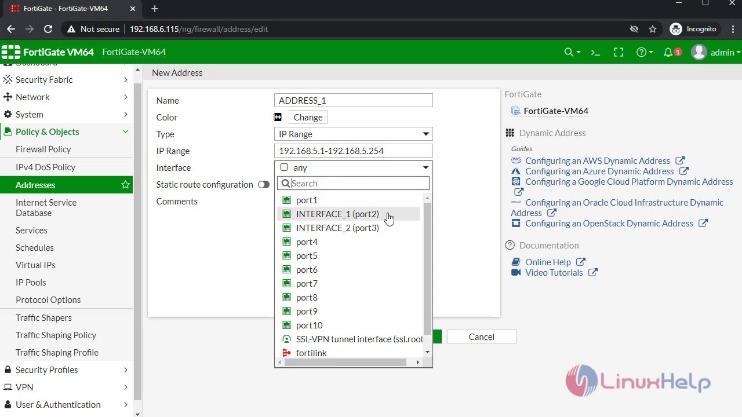Open Firewall Policy page

pos(43,150)
